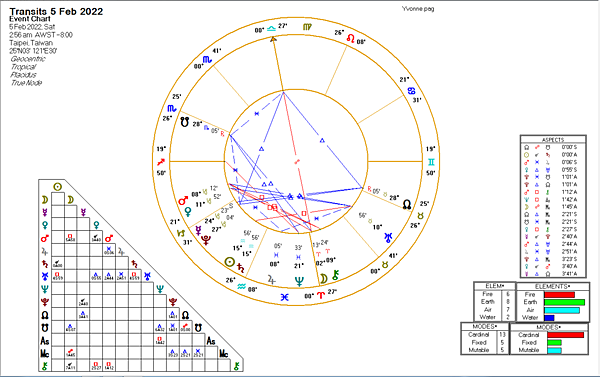This screenshot has width=600, height=377.
Task: Select the 'Placidus' house system text
Action: click(x=23, y=75)
